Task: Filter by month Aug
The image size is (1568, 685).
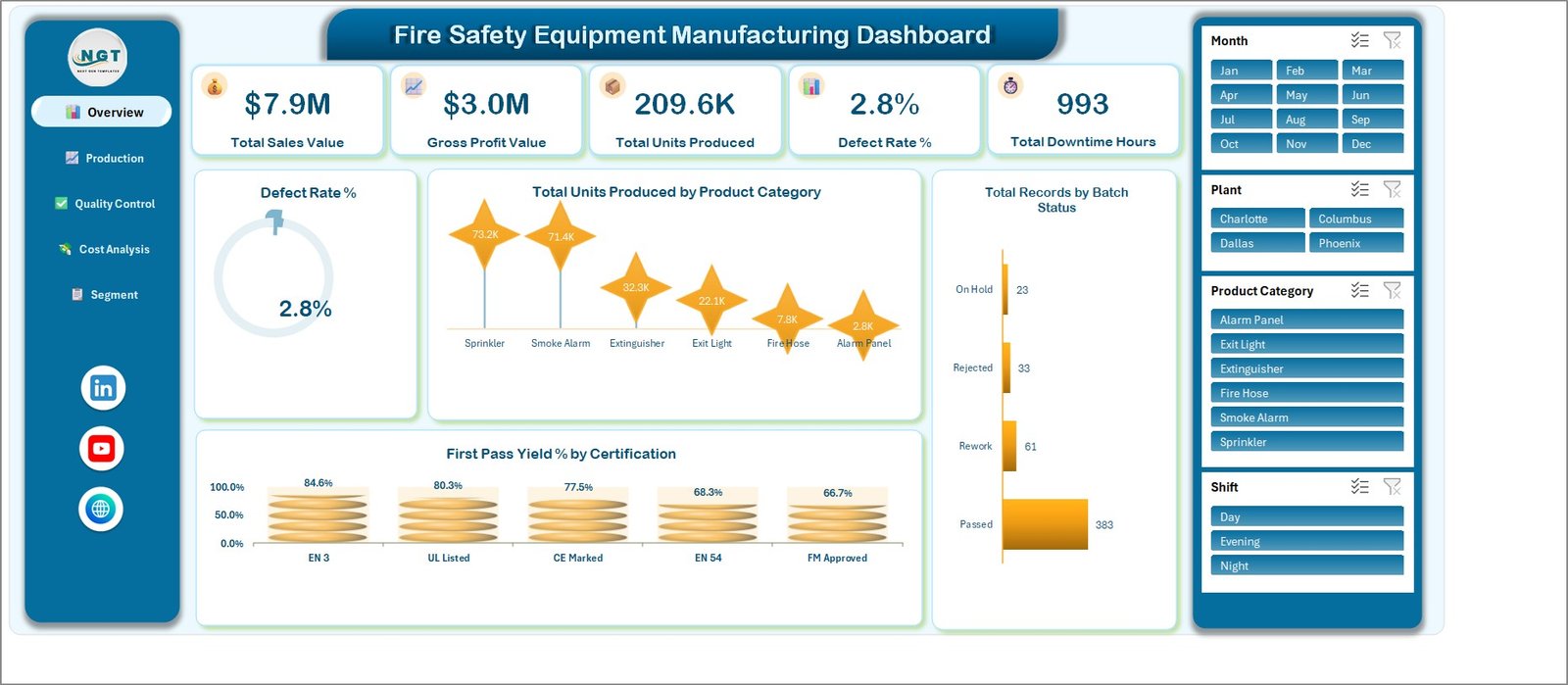Action: (x=1307, y=120)
